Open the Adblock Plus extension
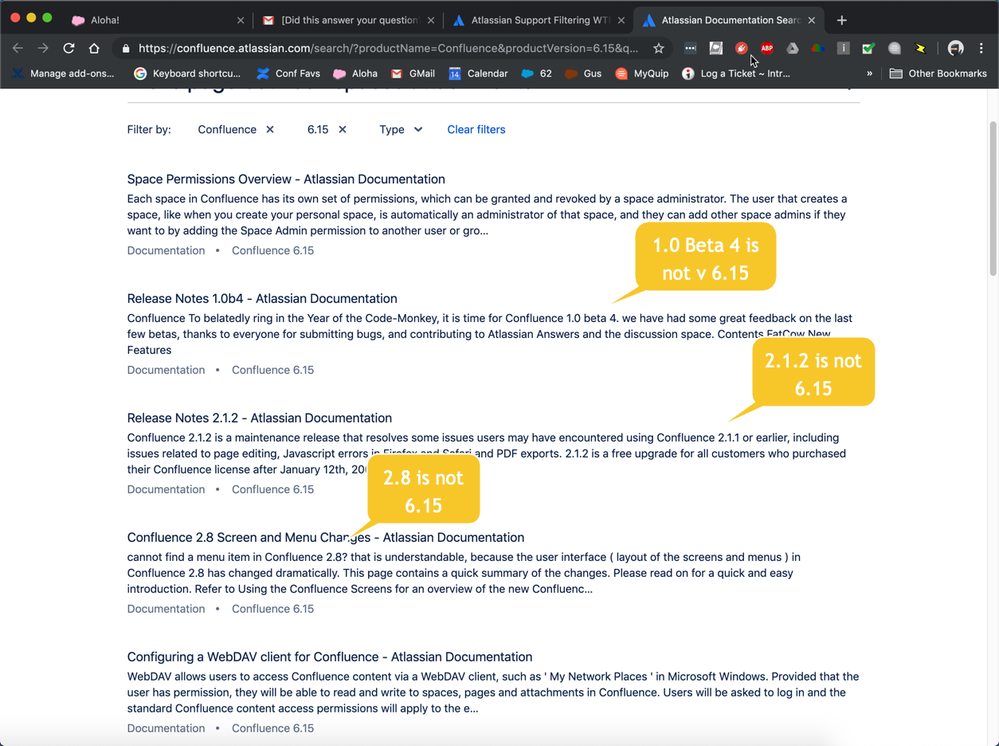The height and width of the screenshot is (746, 999). coord(766,48)
